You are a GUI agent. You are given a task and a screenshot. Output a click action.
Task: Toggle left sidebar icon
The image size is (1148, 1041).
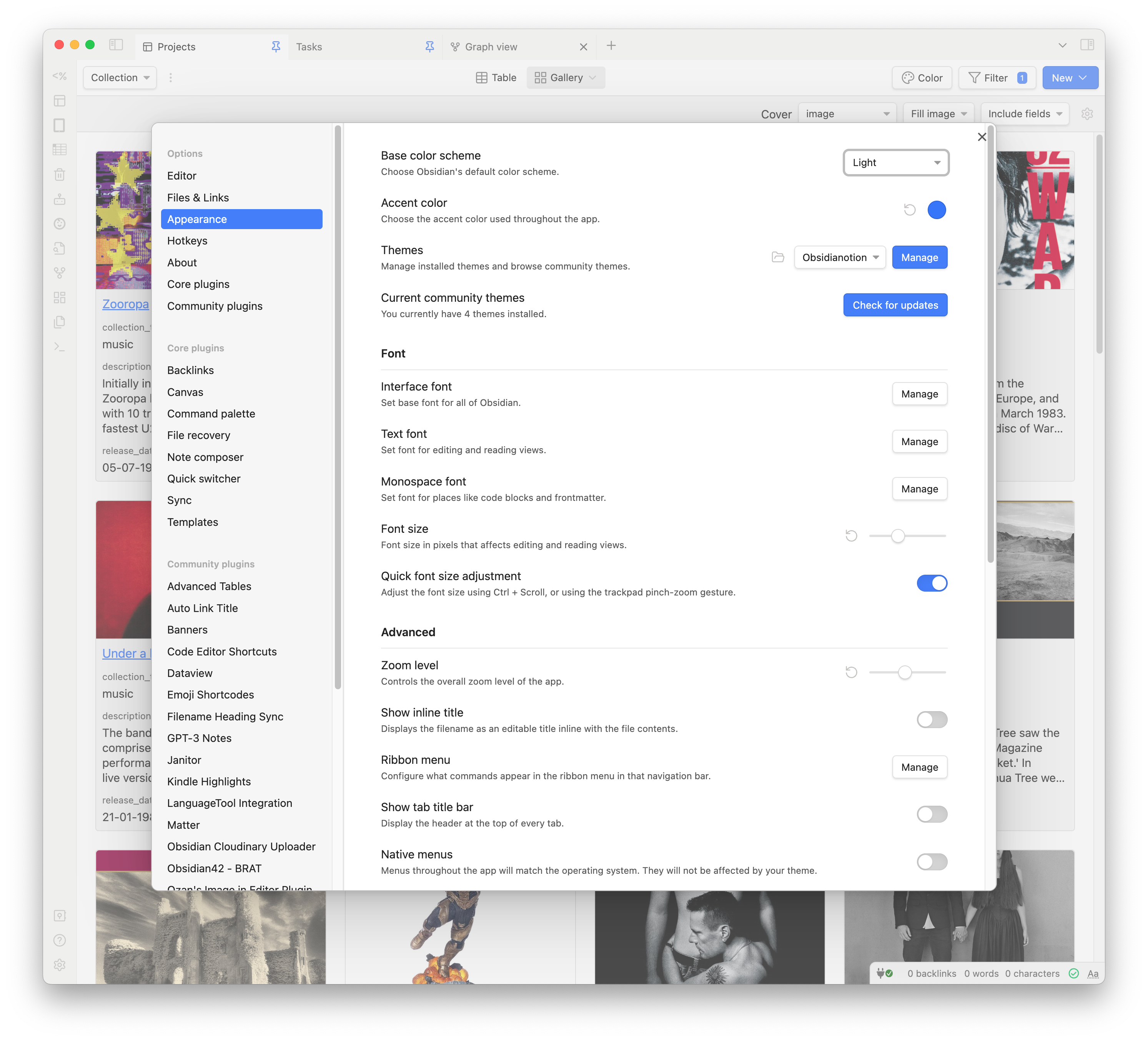click(x=116, y=45)
